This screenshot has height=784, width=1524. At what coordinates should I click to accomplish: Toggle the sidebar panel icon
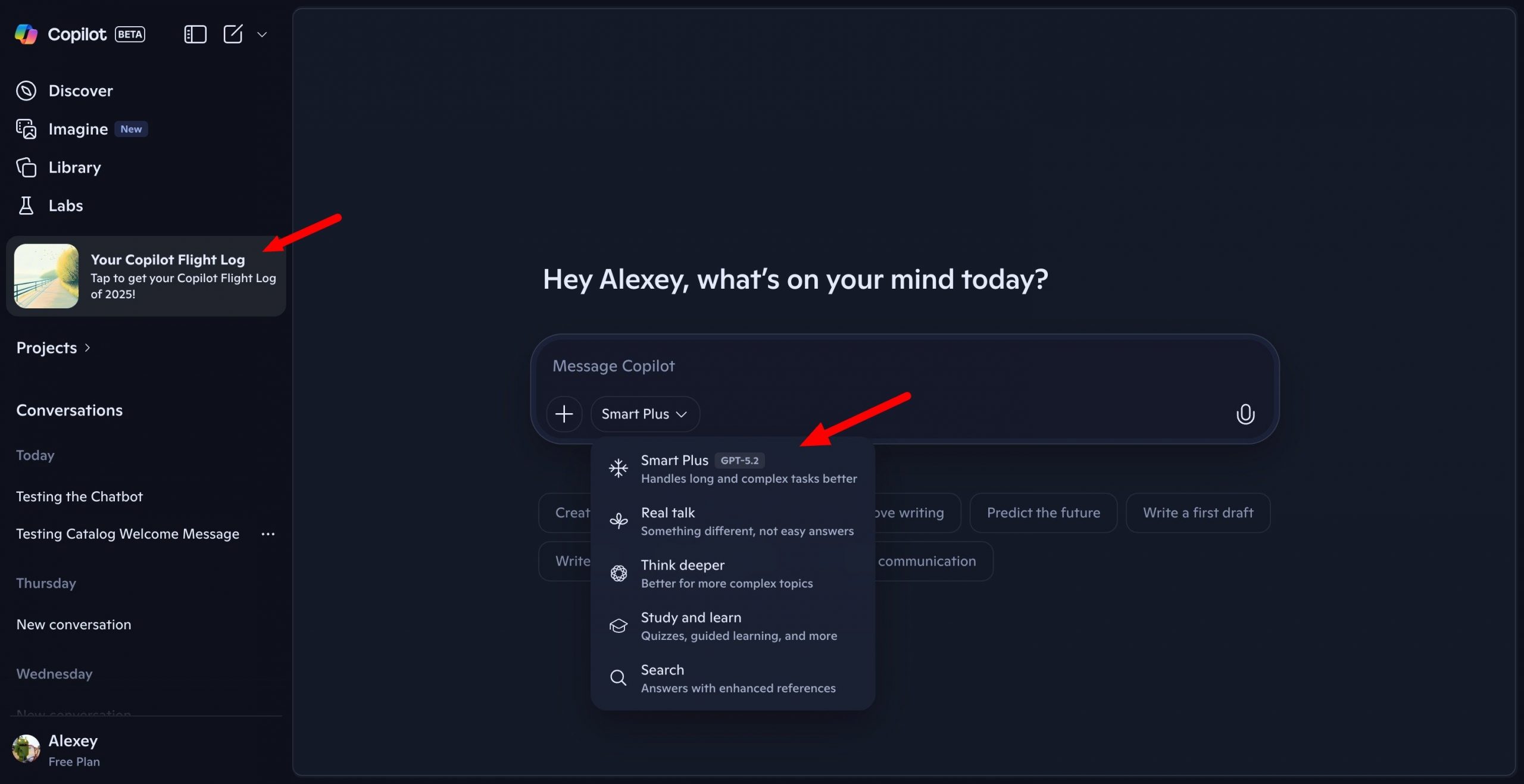point(195,35)
